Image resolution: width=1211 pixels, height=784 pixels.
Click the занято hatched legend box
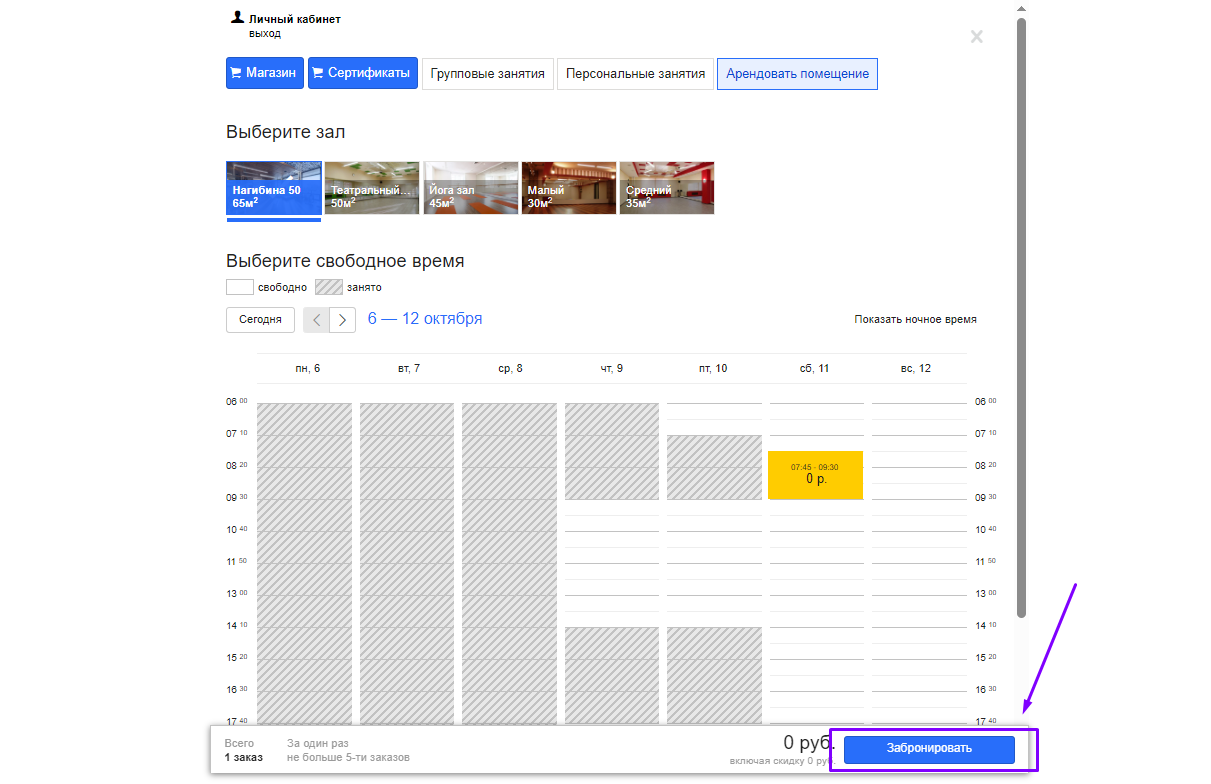coord(329,287)
